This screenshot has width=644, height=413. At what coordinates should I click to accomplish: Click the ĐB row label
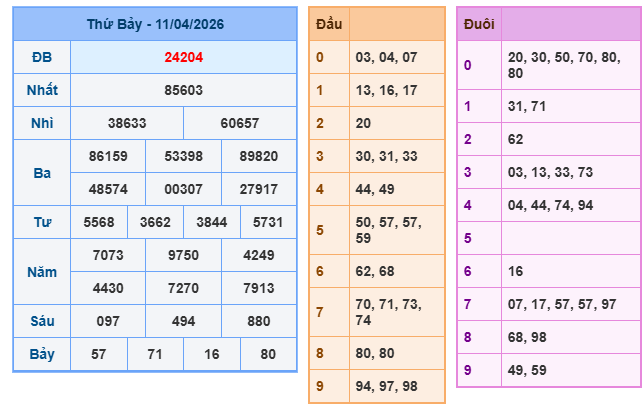(42, 57)
